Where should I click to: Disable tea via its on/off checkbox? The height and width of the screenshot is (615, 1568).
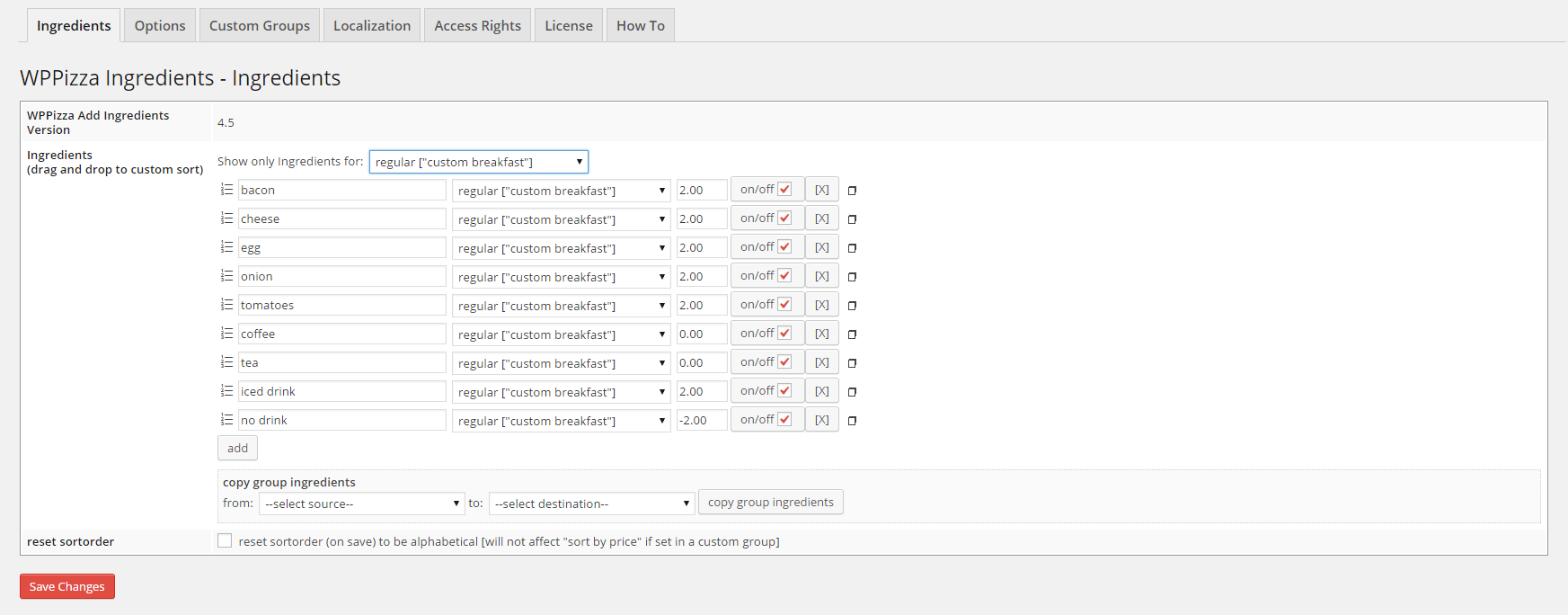coord(784,361)
